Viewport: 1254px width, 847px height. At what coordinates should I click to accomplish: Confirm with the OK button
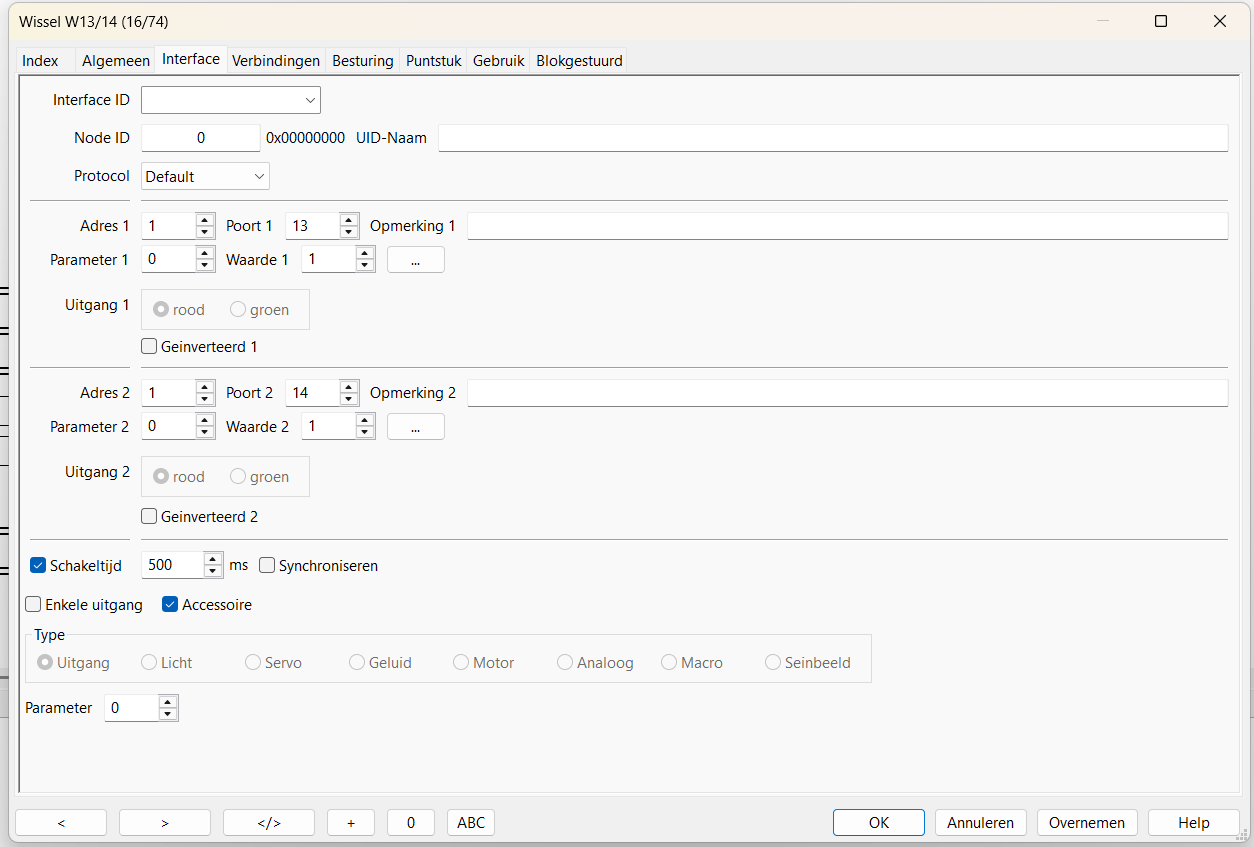pos(879,823)
